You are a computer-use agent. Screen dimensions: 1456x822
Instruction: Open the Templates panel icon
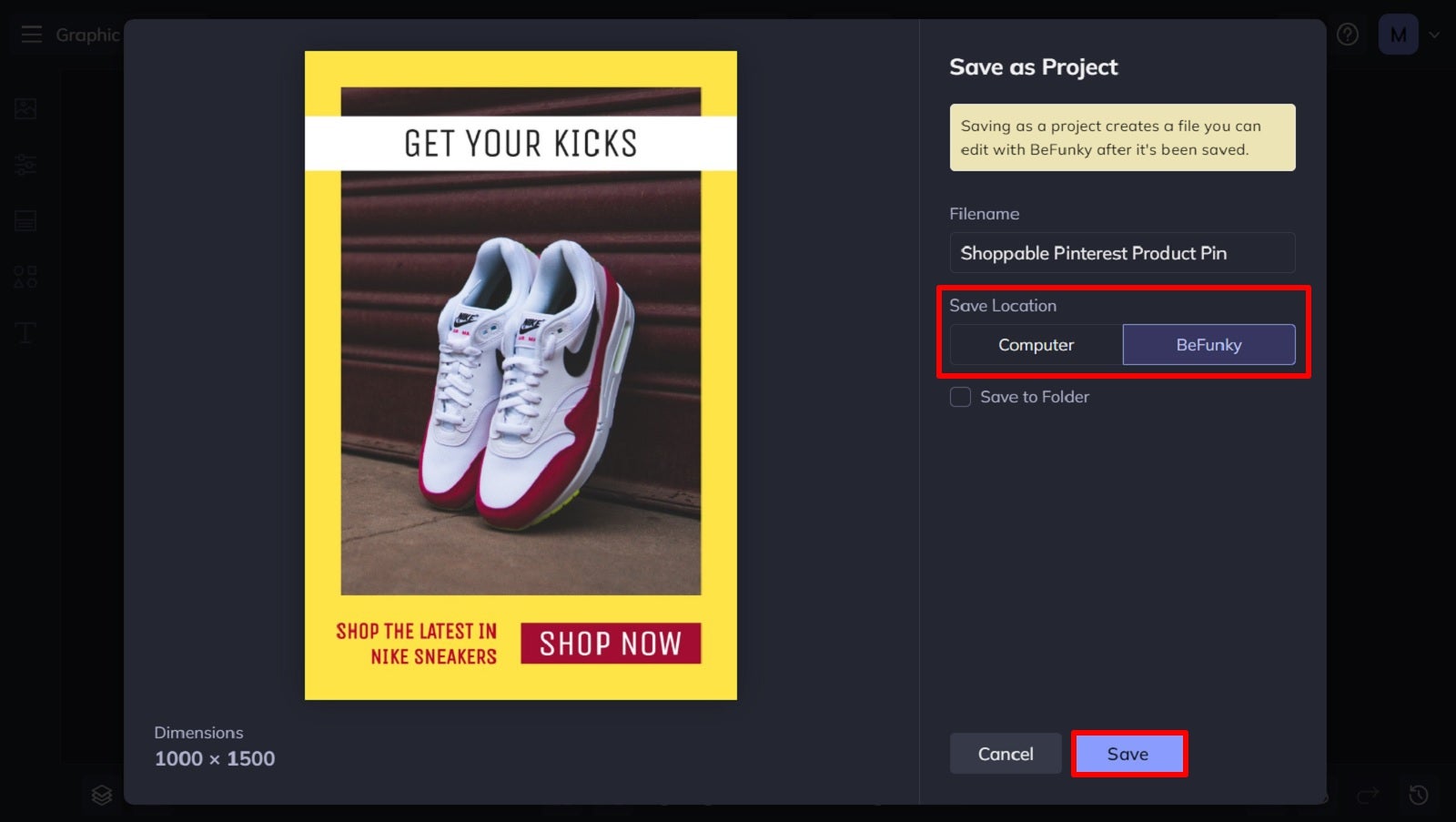(x=25, y=220)
